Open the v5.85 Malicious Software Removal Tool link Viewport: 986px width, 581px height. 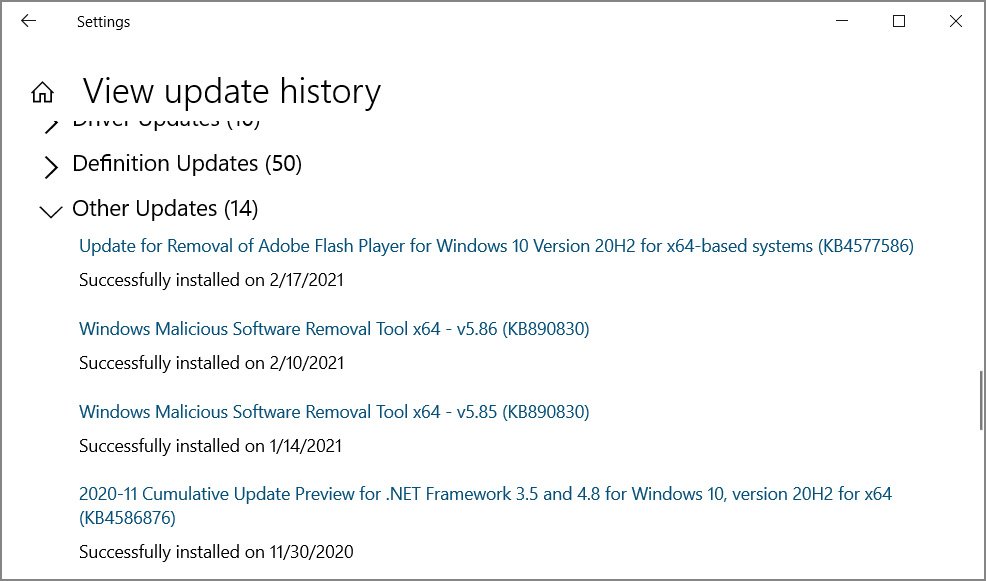333,411
